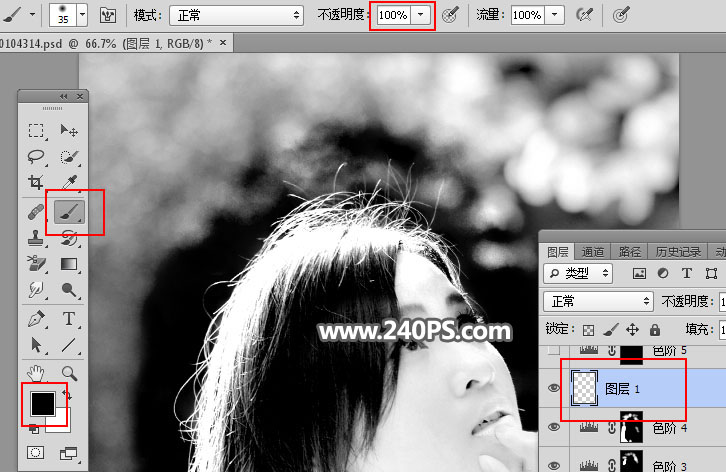Open brush opacity slider dropdown arrow
The height and width of the screenshot is (472, 726).
[420, 15]
